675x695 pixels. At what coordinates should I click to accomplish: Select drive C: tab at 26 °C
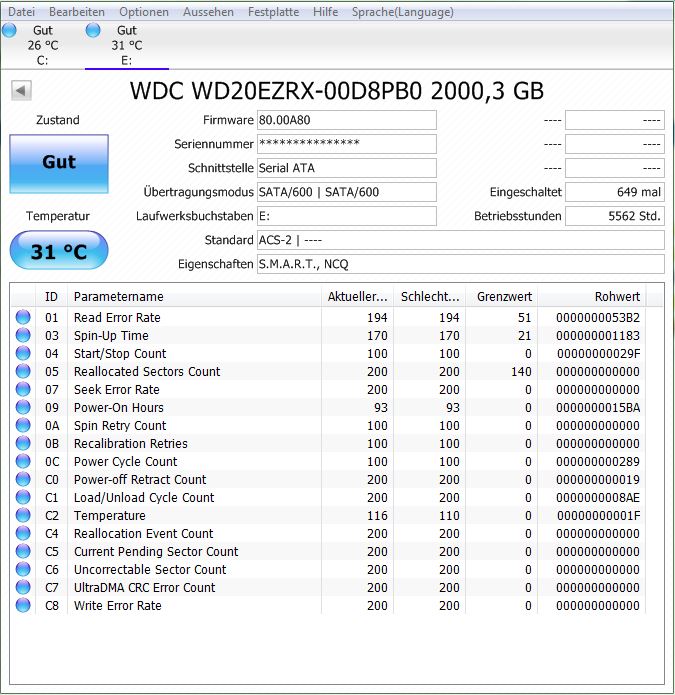(x=43, y=45)
